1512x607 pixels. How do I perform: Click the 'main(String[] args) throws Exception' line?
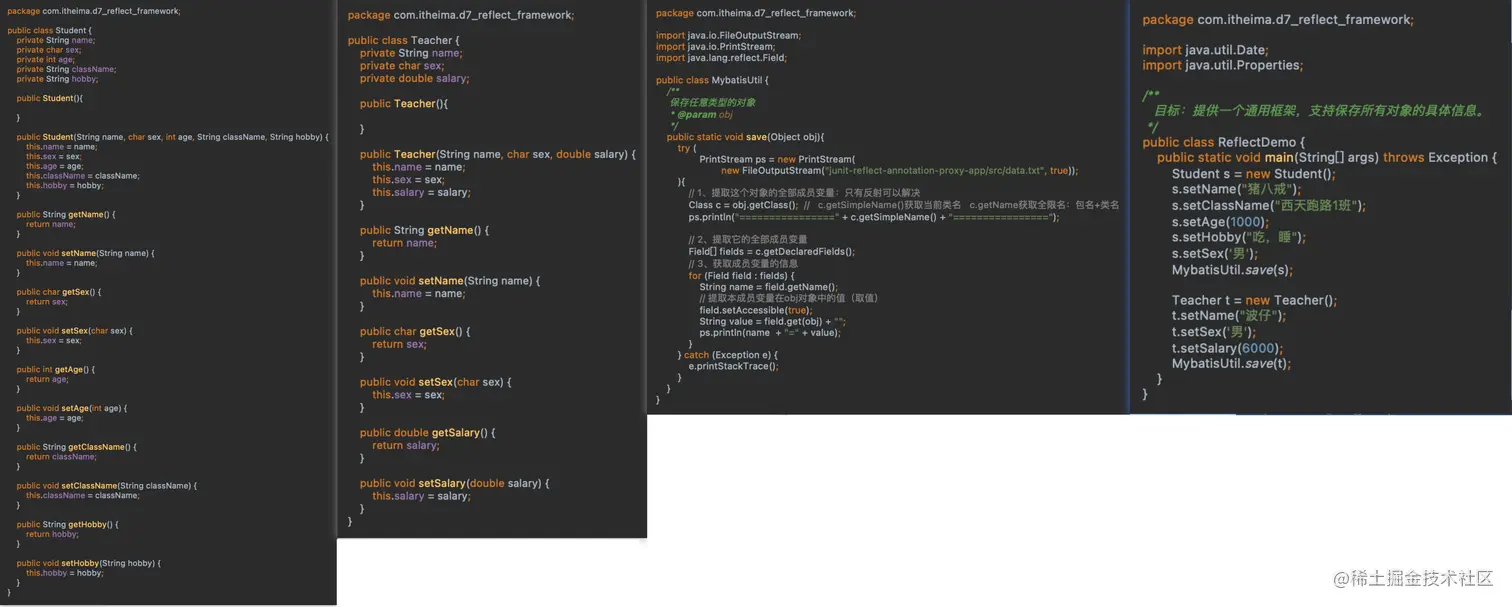click(1327, 158)
